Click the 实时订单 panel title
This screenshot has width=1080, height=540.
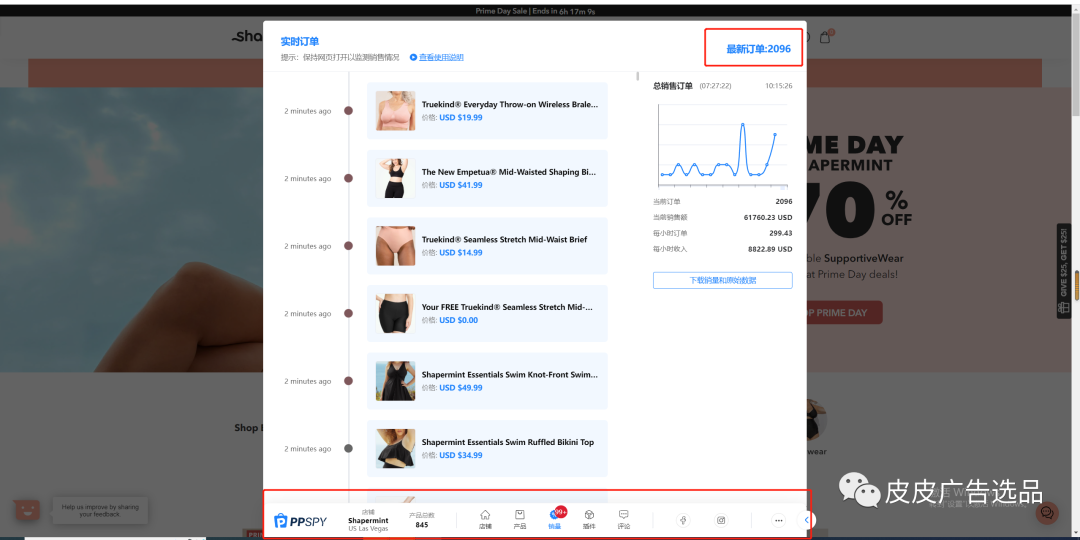pos(300,42)
